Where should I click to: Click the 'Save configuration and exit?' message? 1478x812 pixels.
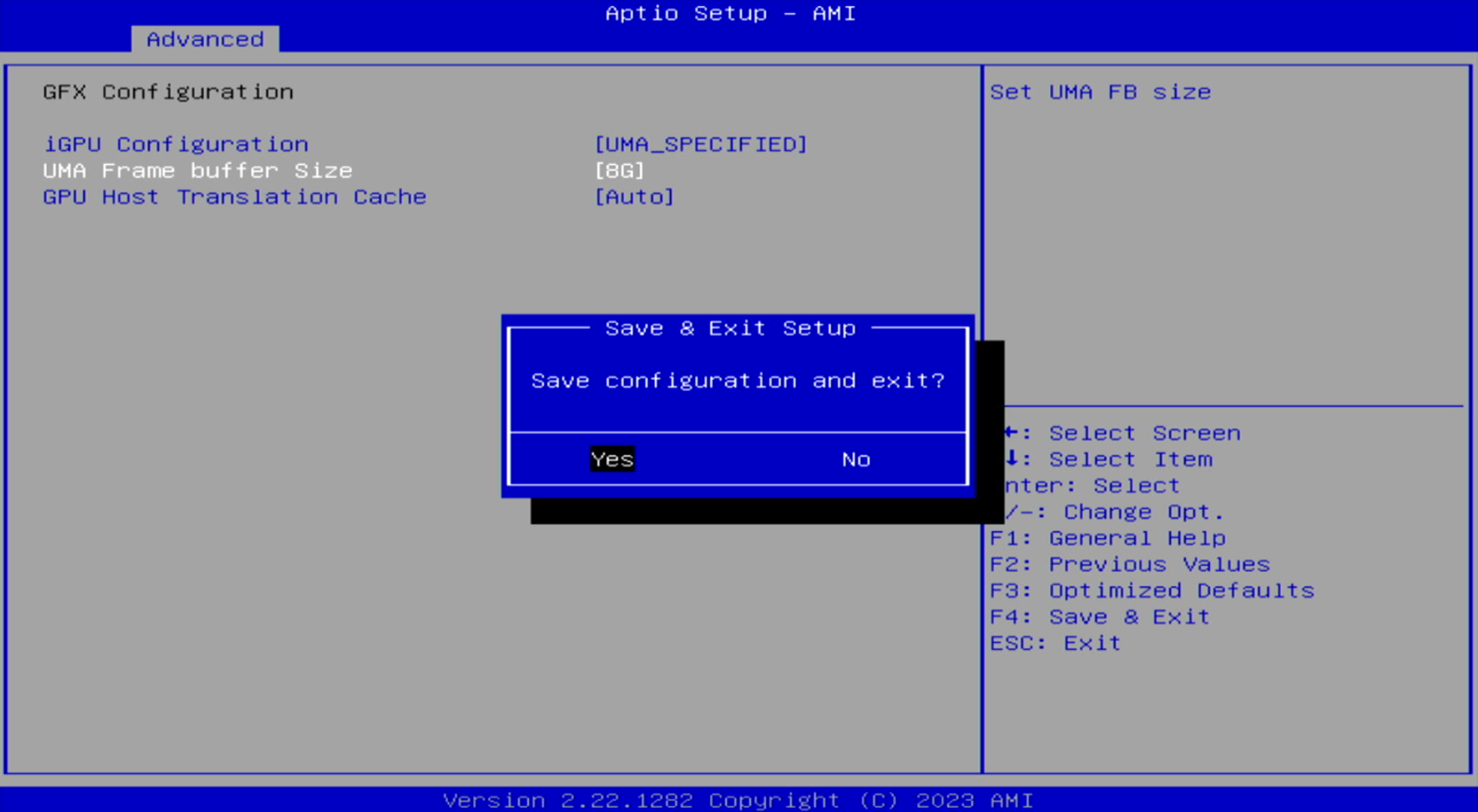tap(737, 381)
